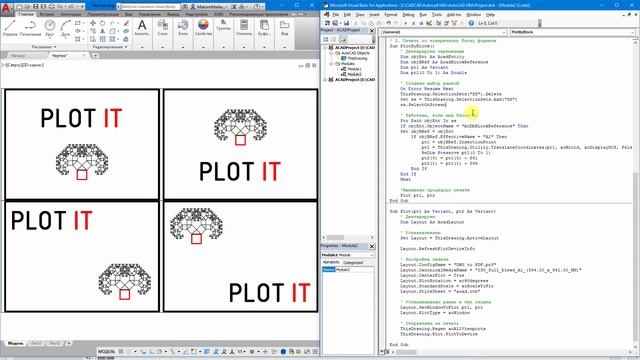Viewport: 640px width, 360px height.
Task: Open the View panel in ribbon
Action: coord(284,27)
